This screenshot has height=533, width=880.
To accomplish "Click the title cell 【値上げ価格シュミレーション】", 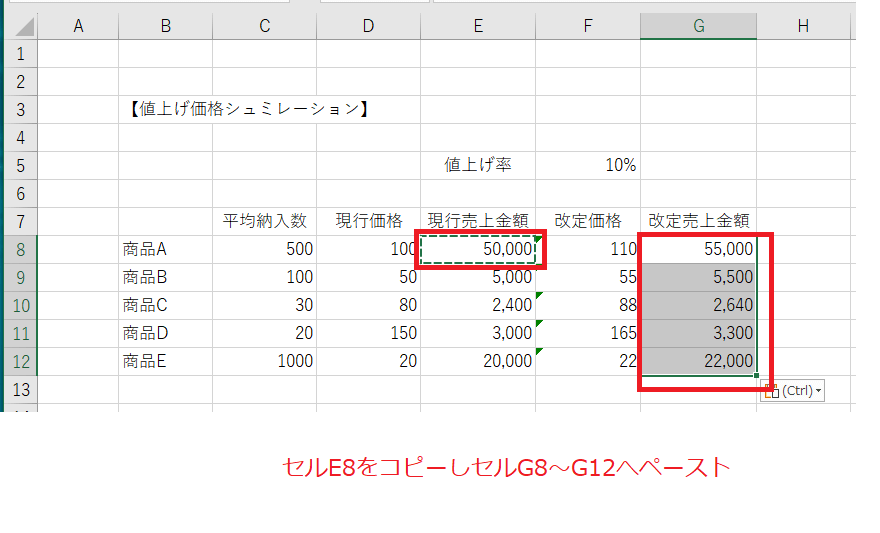I will coord(248,109).
